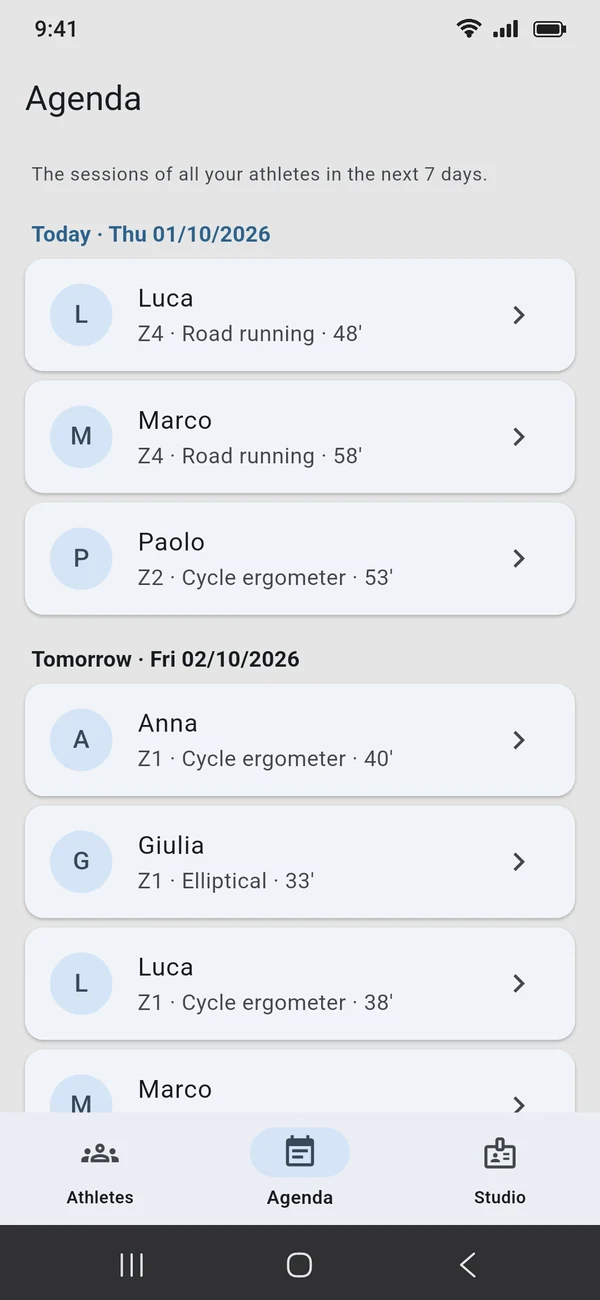Expand Marco's Road running 58' chevron
Screen dimensions: 600x1300
[519, 437]
